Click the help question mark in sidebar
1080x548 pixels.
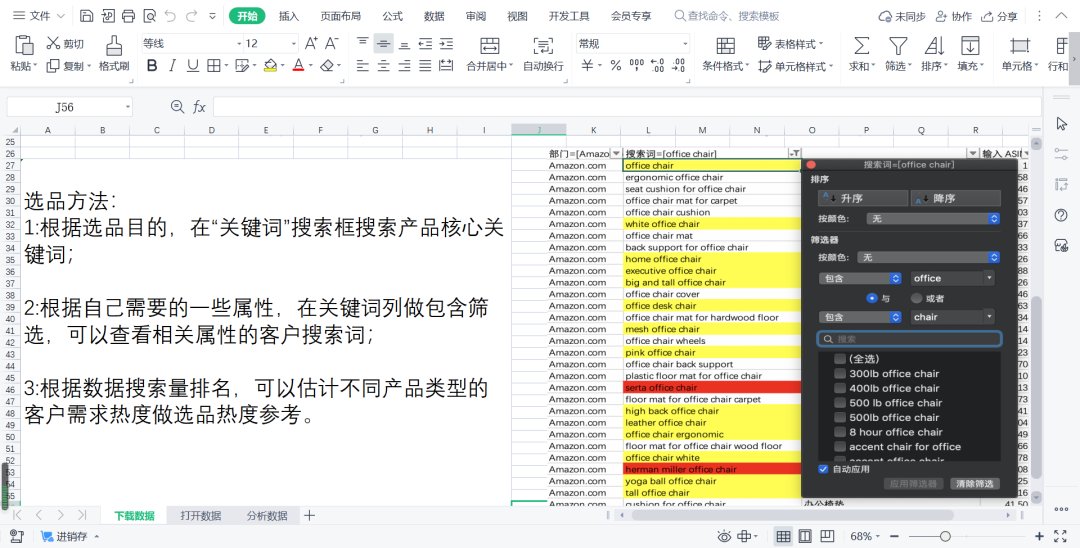[x=1061, y=215]
